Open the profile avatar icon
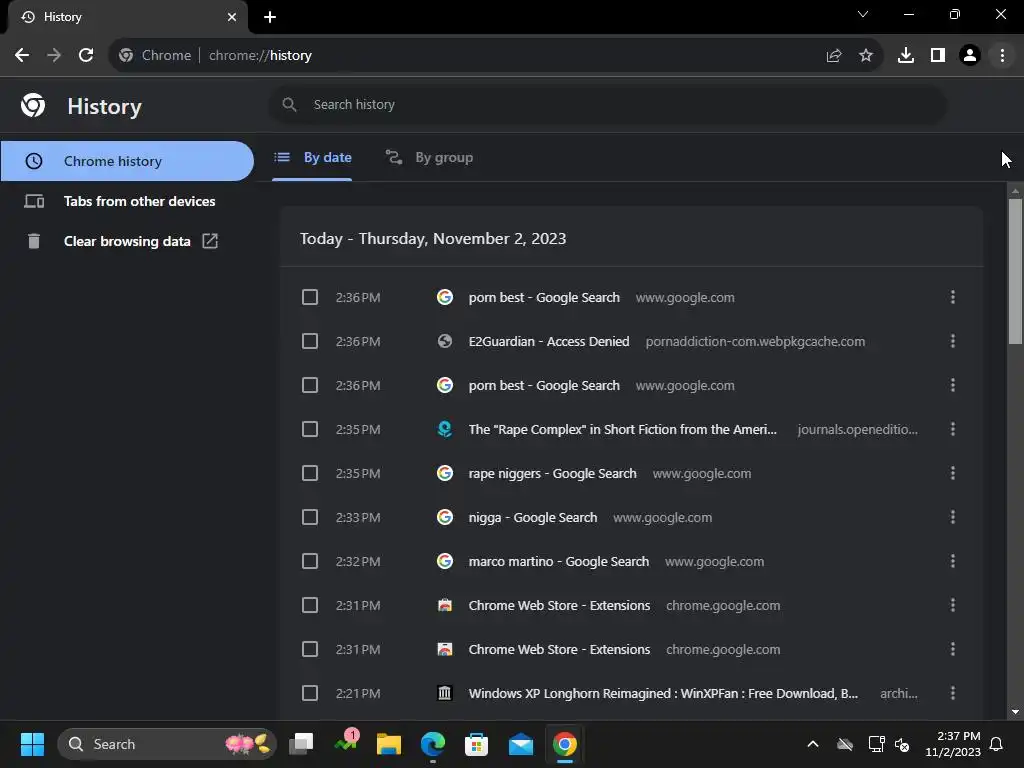 [970, 56]
